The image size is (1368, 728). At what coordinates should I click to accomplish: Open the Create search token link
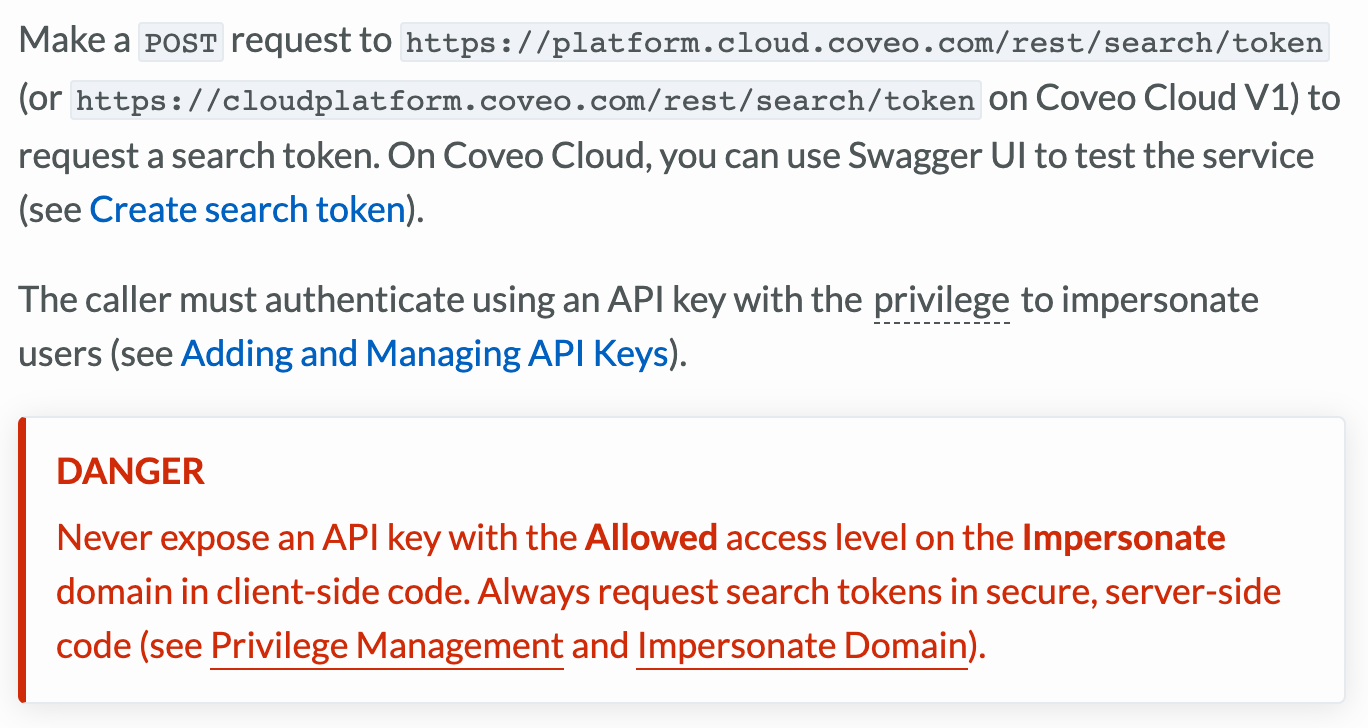coord(247,210)
